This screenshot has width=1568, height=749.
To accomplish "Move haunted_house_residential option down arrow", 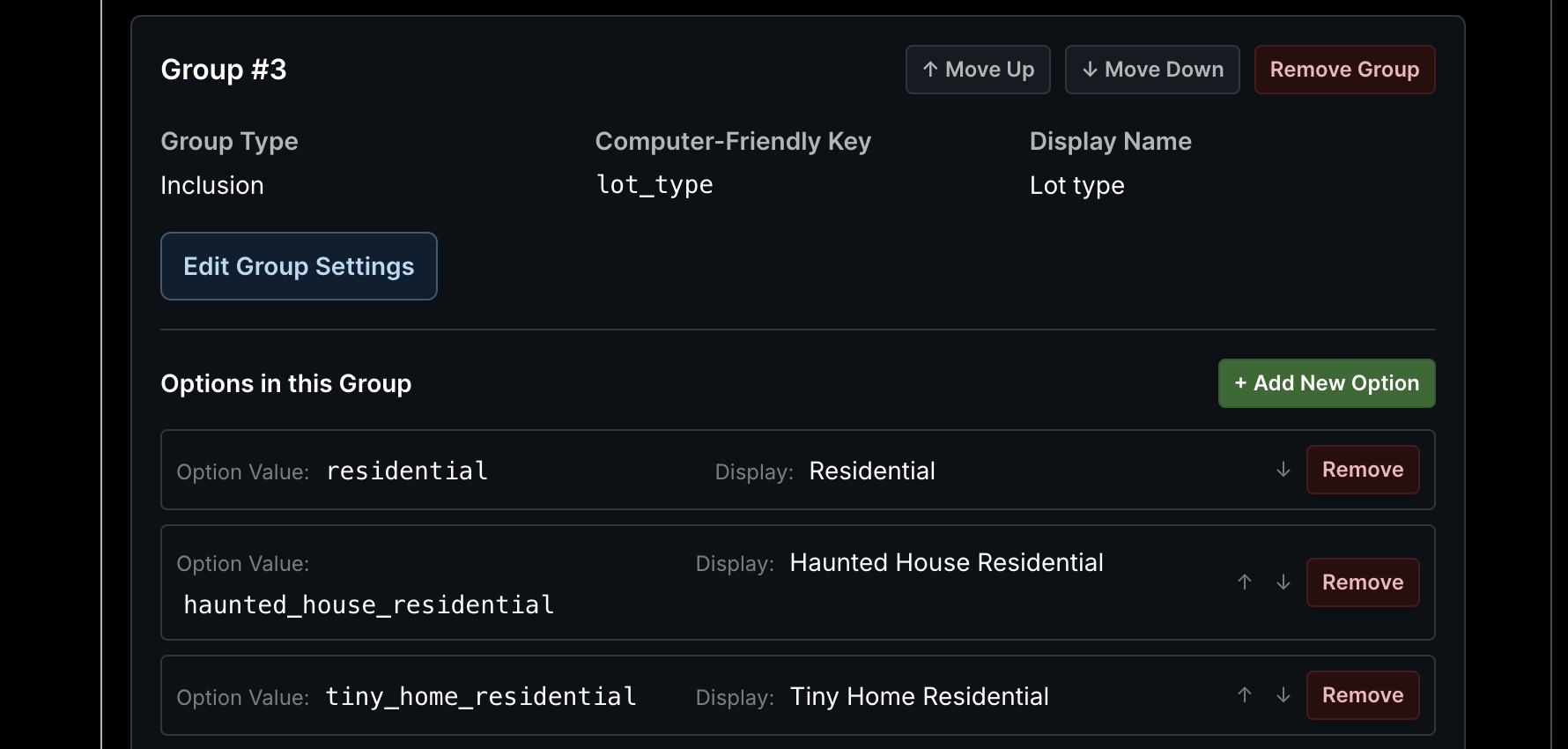I will pyautogui.click(x=1283, y=582).
